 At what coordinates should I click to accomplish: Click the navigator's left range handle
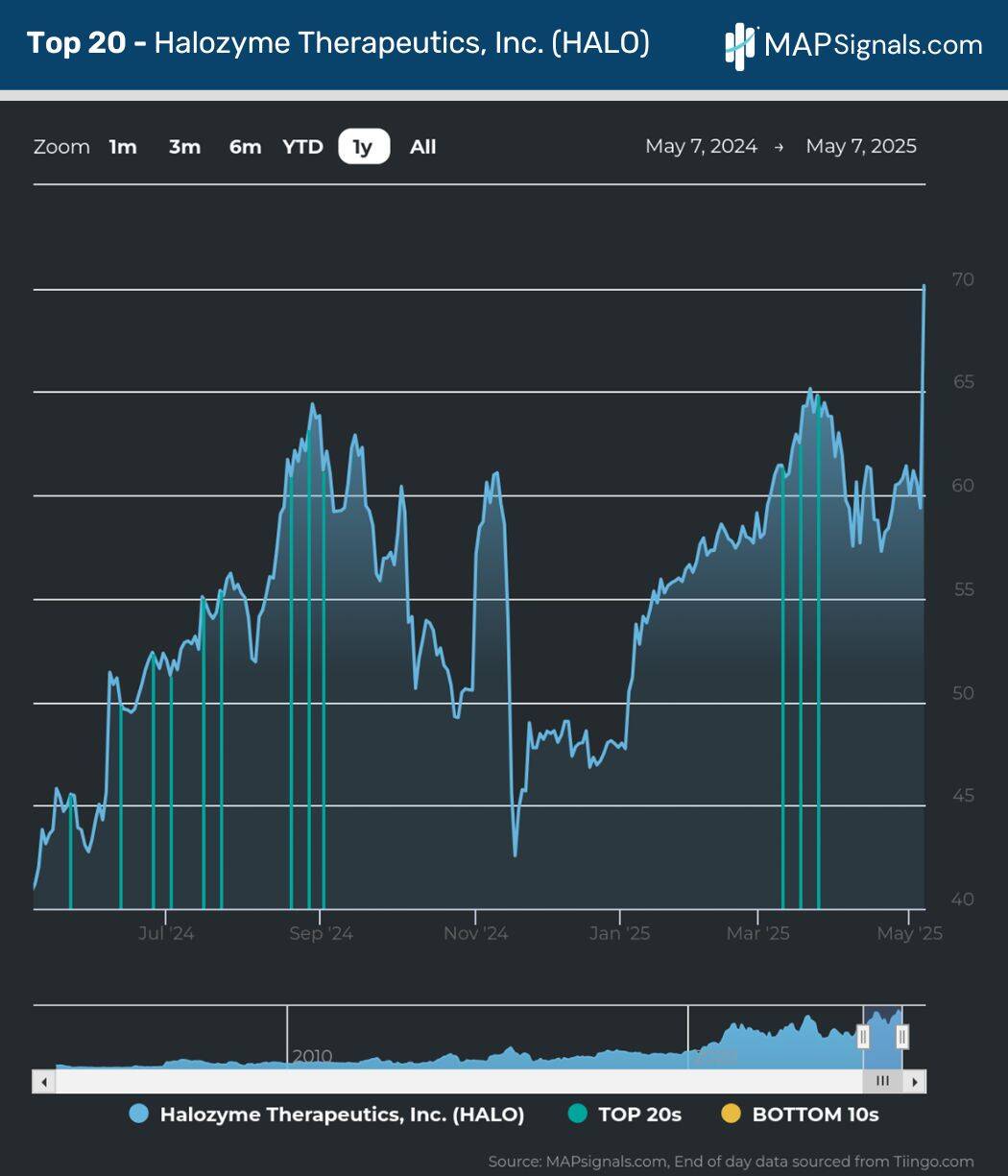click(x=863, y=1037)
